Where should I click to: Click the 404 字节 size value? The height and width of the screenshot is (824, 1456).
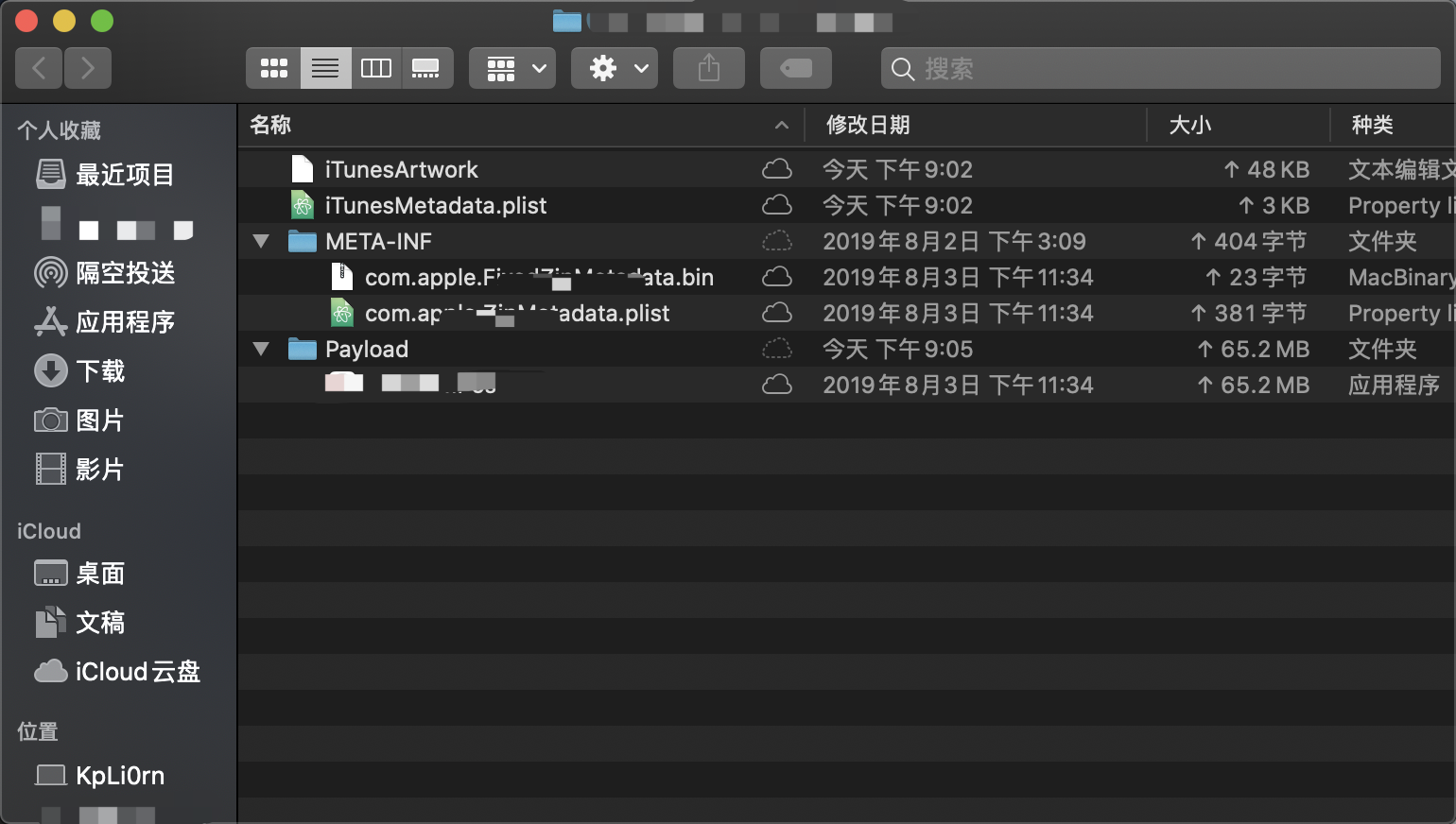point(1248,241)
